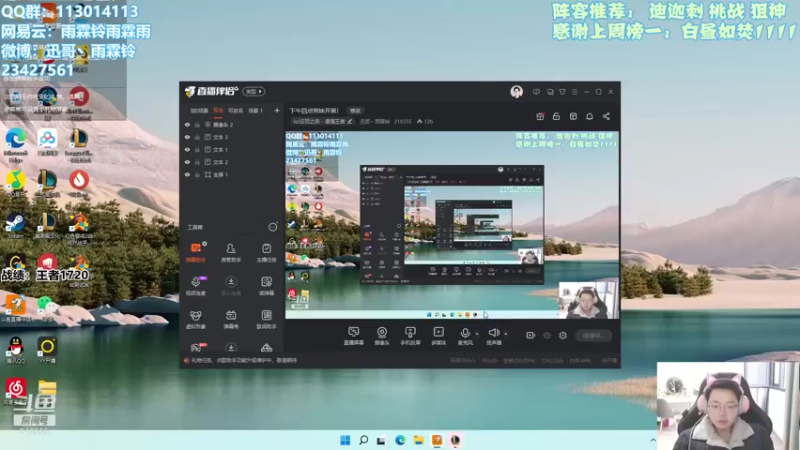Hide the 摄像头 2 layer
The width and height of the screenshot is (800, 450).
[x=187, y=124]
